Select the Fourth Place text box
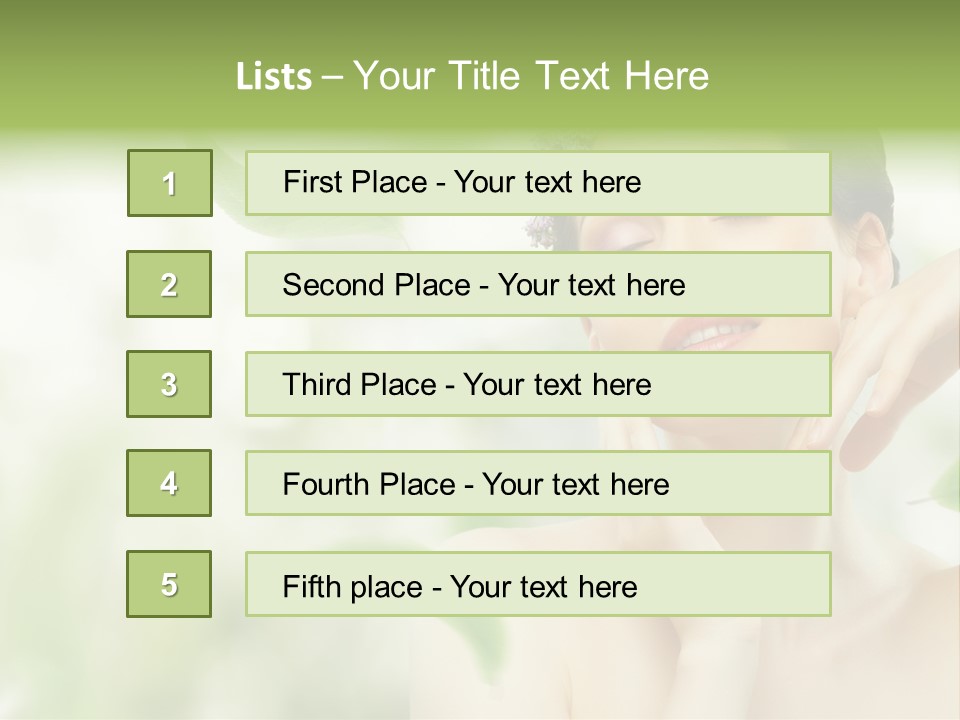 (x=537, y=484)
